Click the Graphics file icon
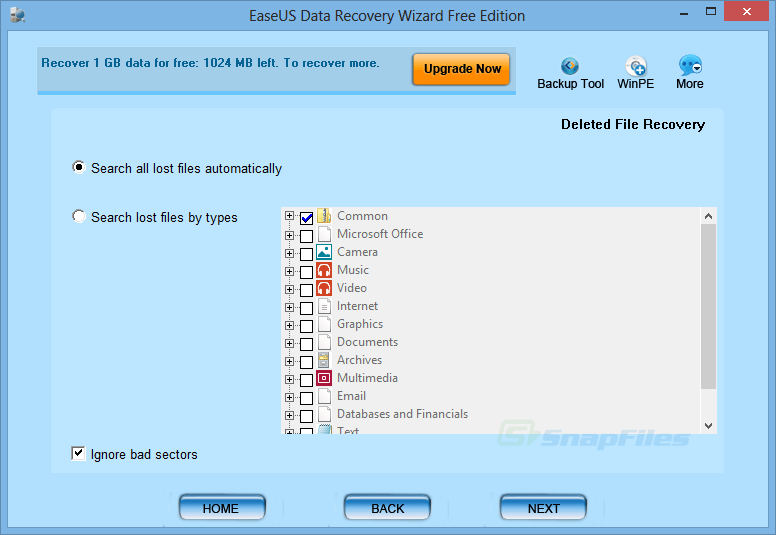776x535 pixels. pyautogui.click(x=324, y=324)
